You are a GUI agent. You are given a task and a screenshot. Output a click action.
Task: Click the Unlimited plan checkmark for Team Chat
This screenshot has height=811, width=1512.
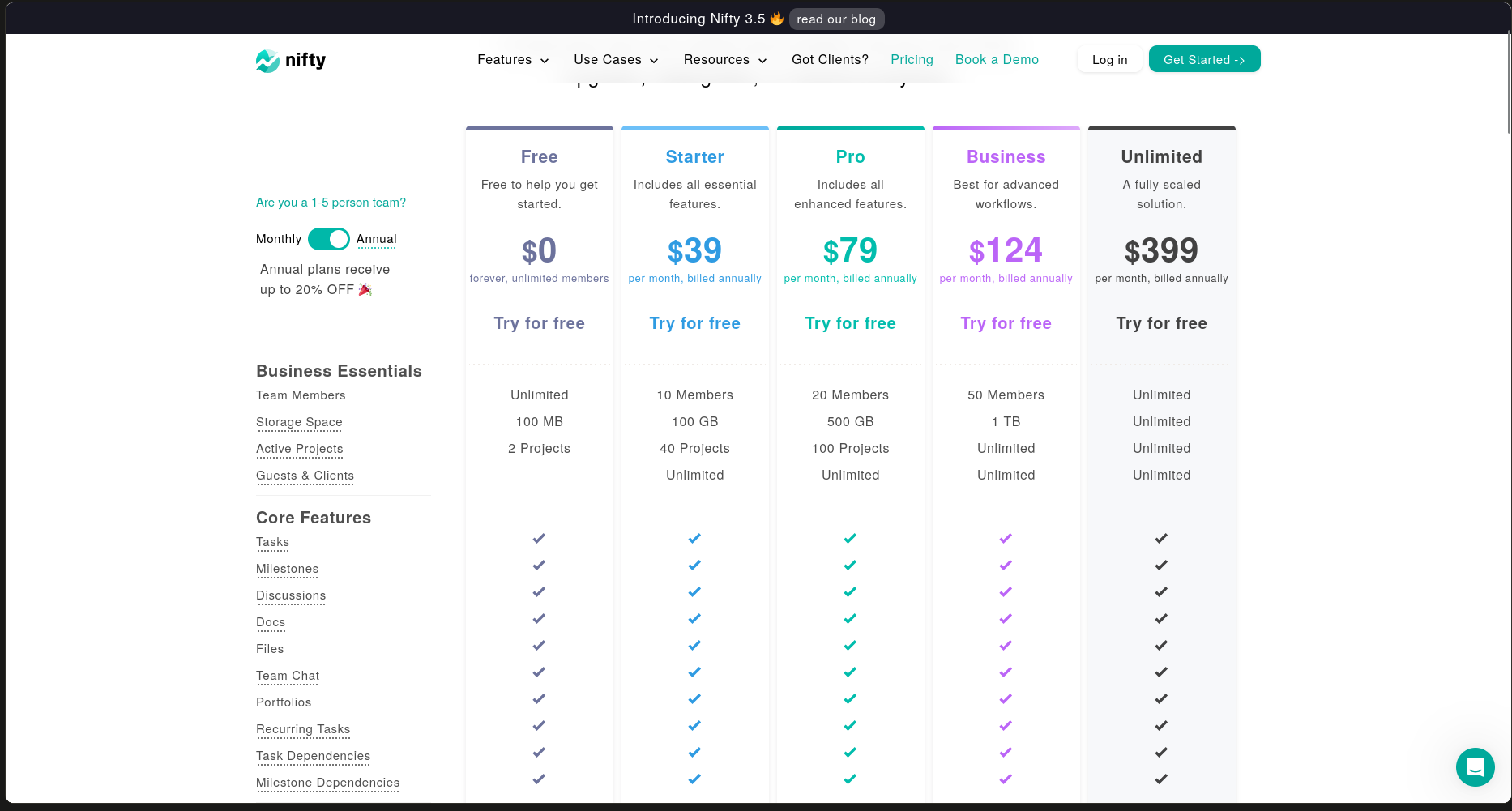1161,672
